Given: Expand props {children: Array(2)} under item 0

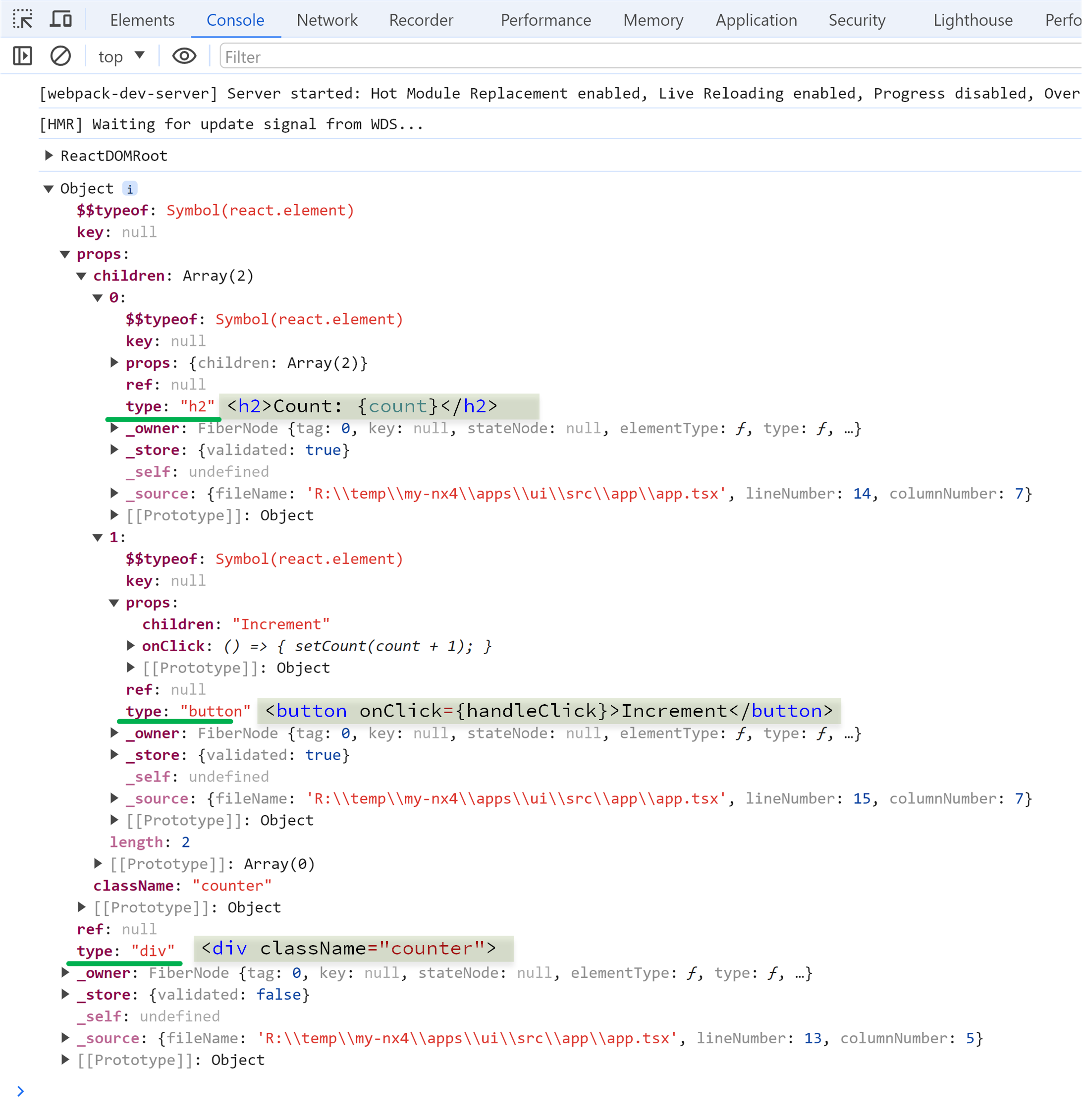Looking at the screenshot, I should coord(114,362).
